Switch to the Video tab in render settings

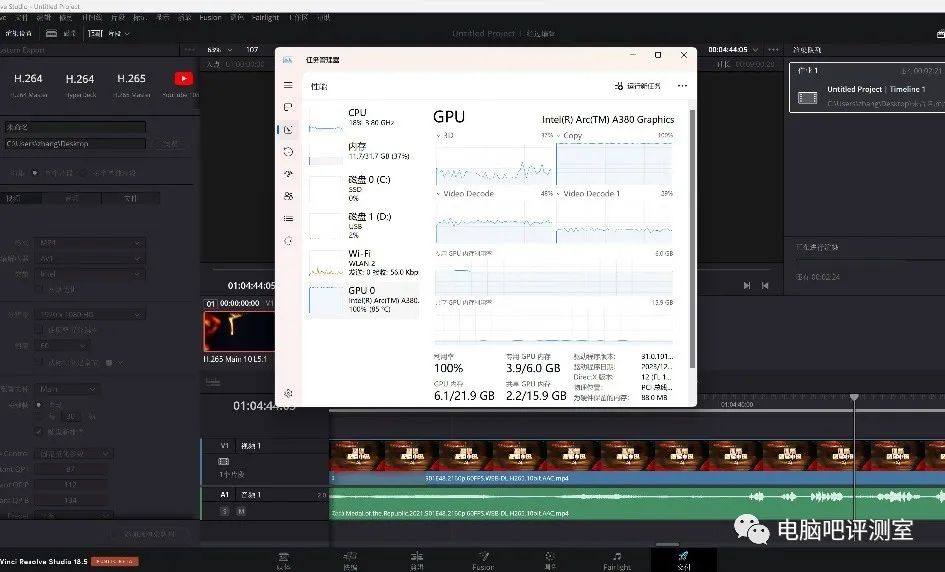click(x=21, y=198)
